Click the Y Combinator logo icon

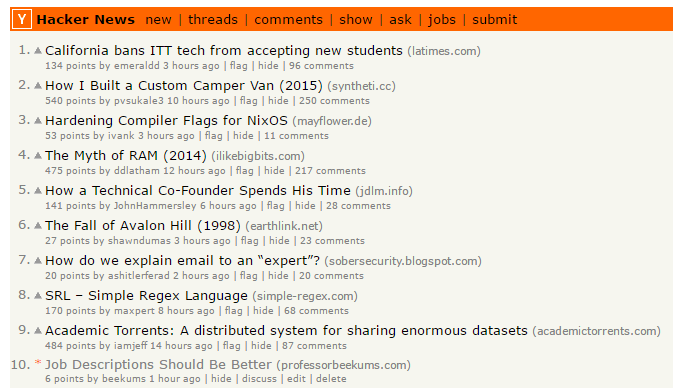coord(22,19)
